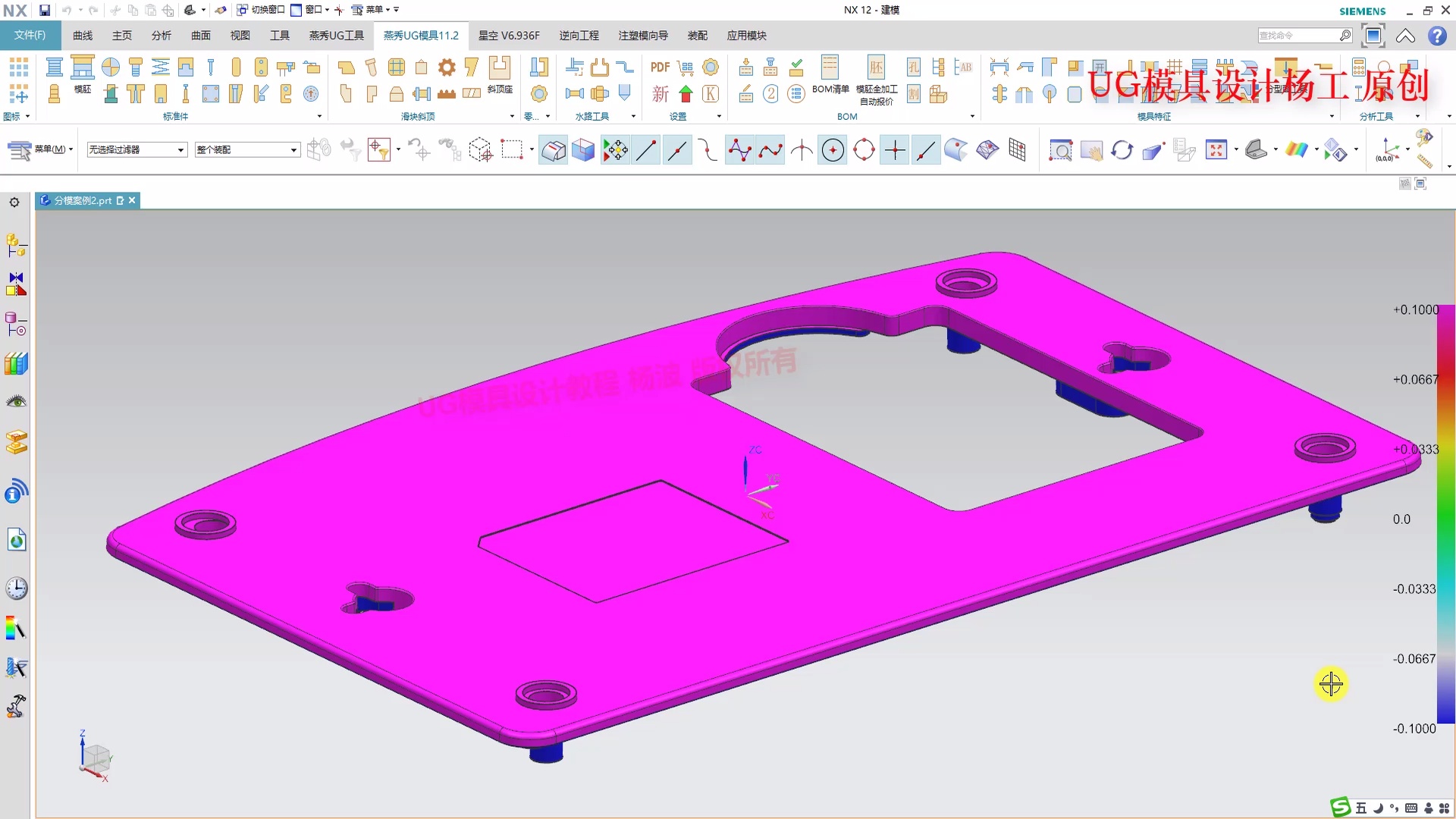The image size is (1456, 819).
Task: Click the analysis color scale bar
Action: click(1445, 516)
